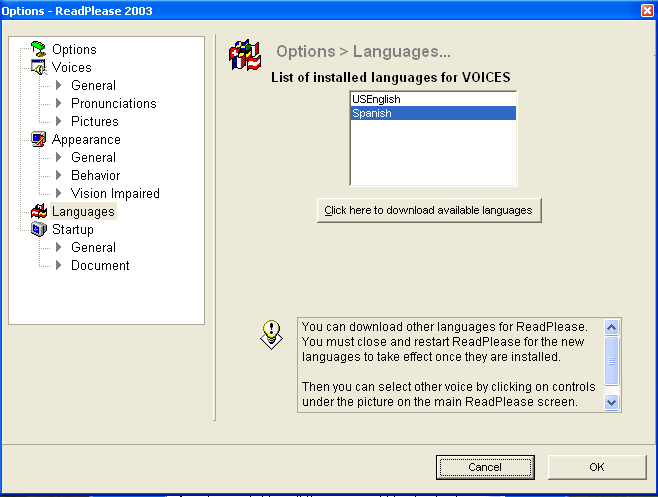Open Pronunciations arrow marker
The width and height of the screenshot is (658, 497).
coord(59,103)
